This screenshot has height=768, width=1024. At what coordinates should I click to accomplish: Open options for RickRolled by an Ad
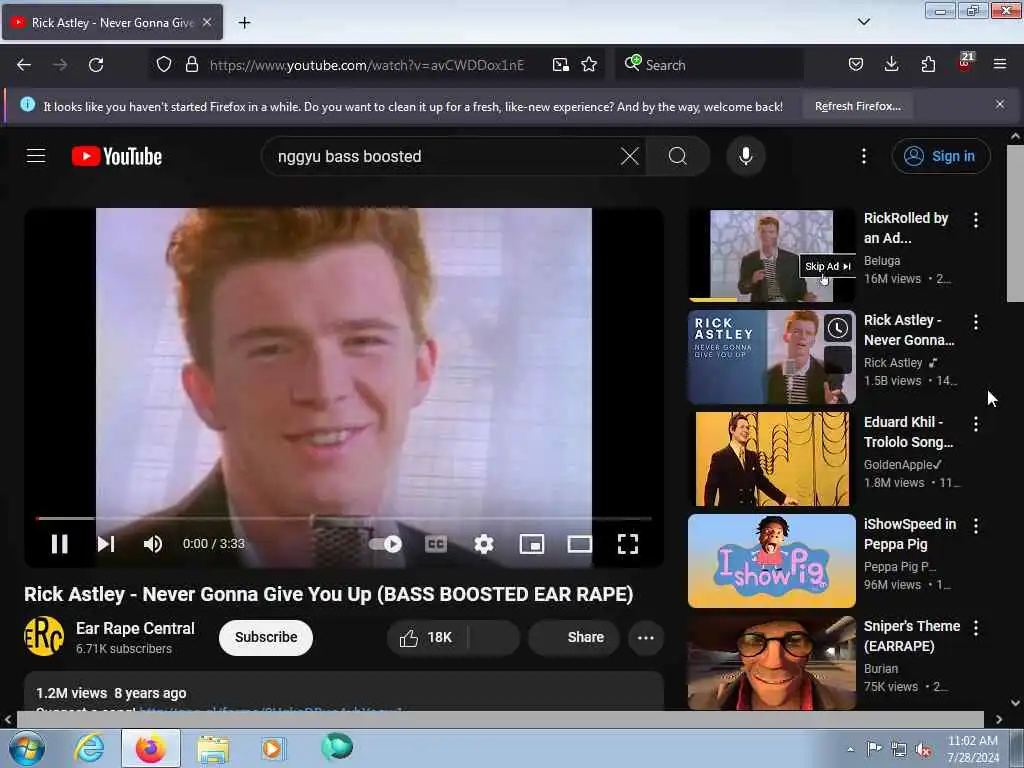point(976,220)
